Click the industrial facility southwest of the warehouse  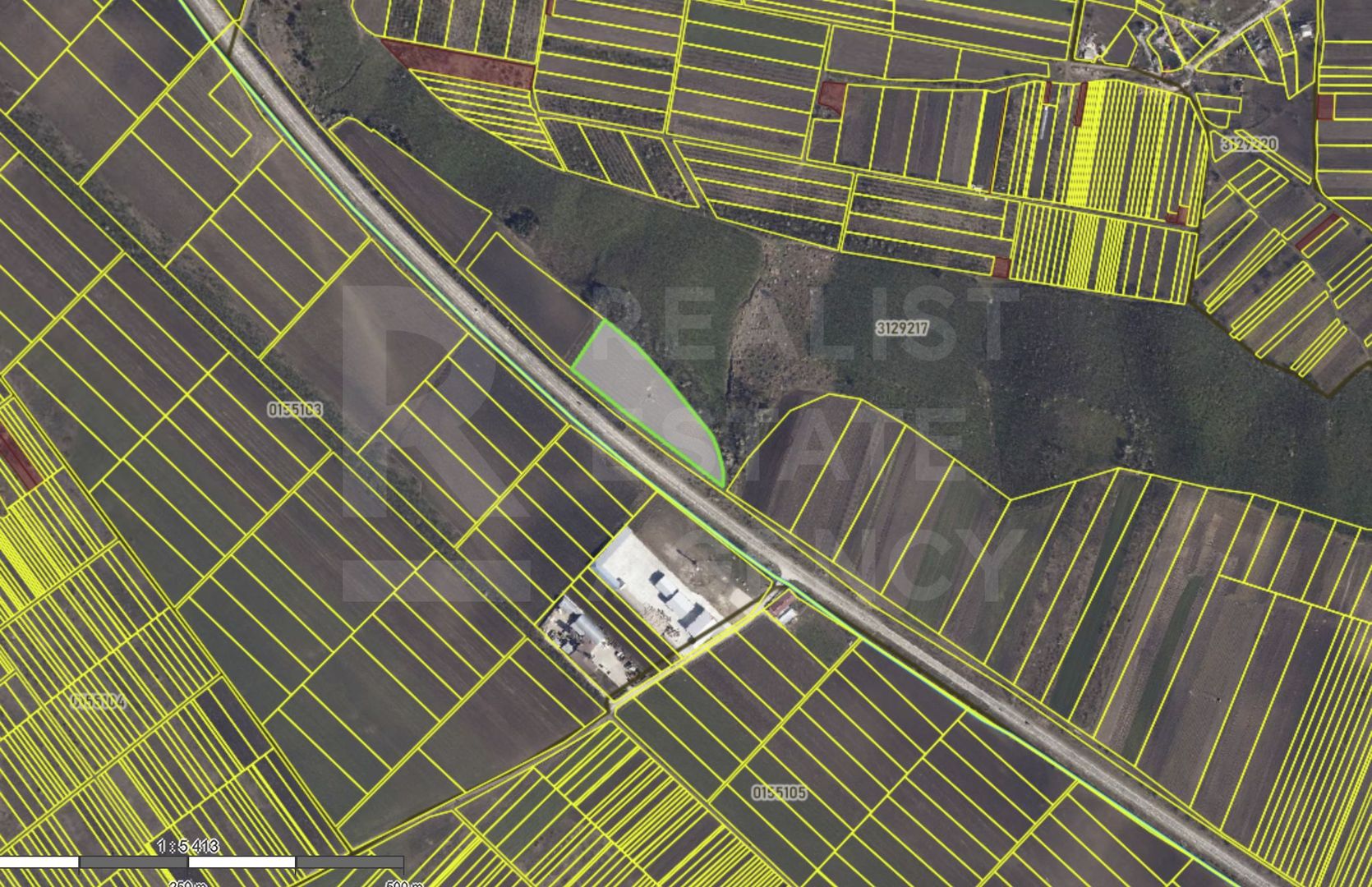[x=578, y=632]
